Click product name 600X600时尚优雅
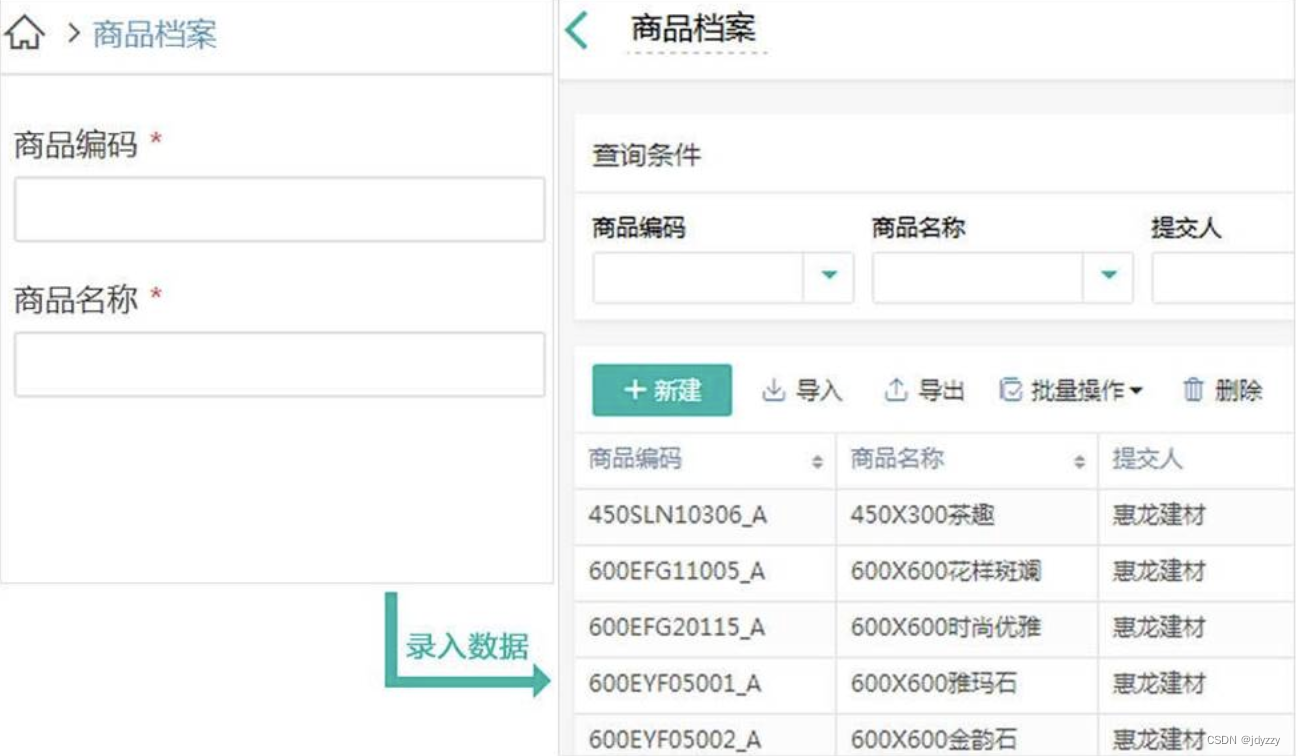Image resolution: width=1296 pixels, height=756 pixels. coord(946,628)
